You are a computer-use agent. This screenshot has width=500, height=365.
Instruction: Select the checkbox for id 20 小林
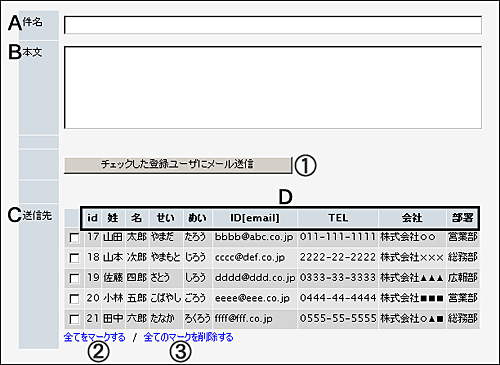[x=74, y=299]
